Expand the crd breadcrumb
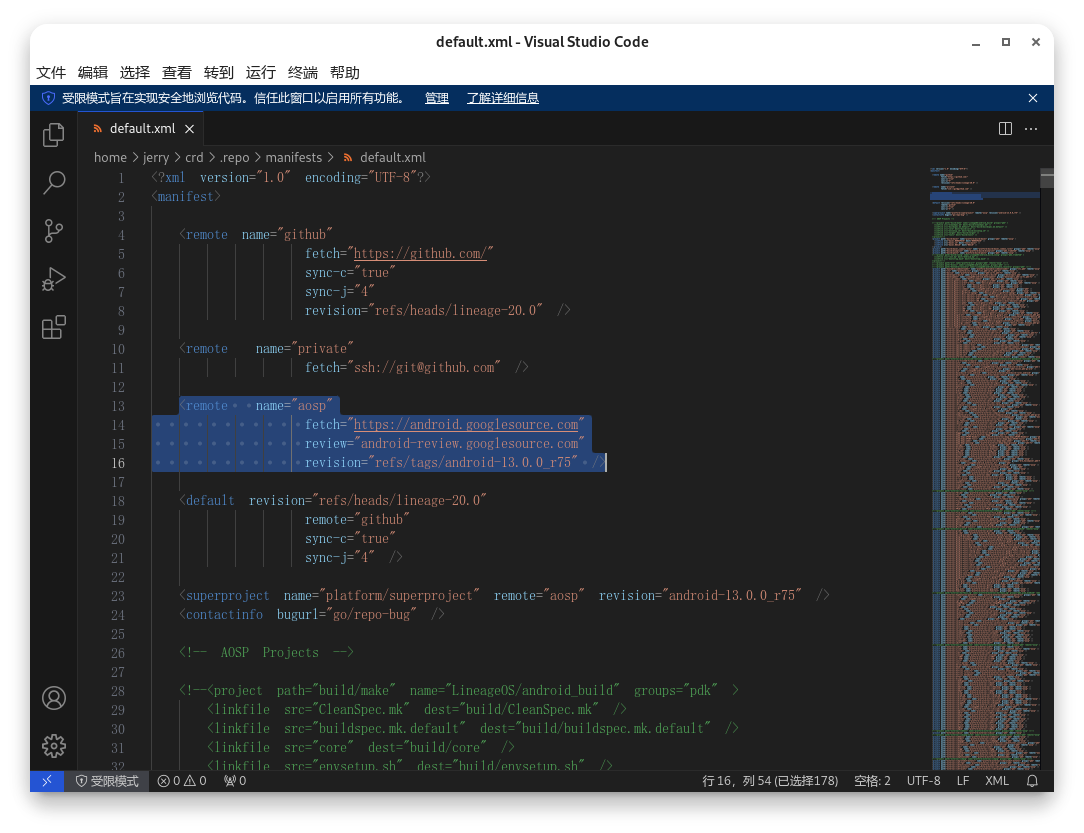 pyautogui.click(x=194, y=158)
